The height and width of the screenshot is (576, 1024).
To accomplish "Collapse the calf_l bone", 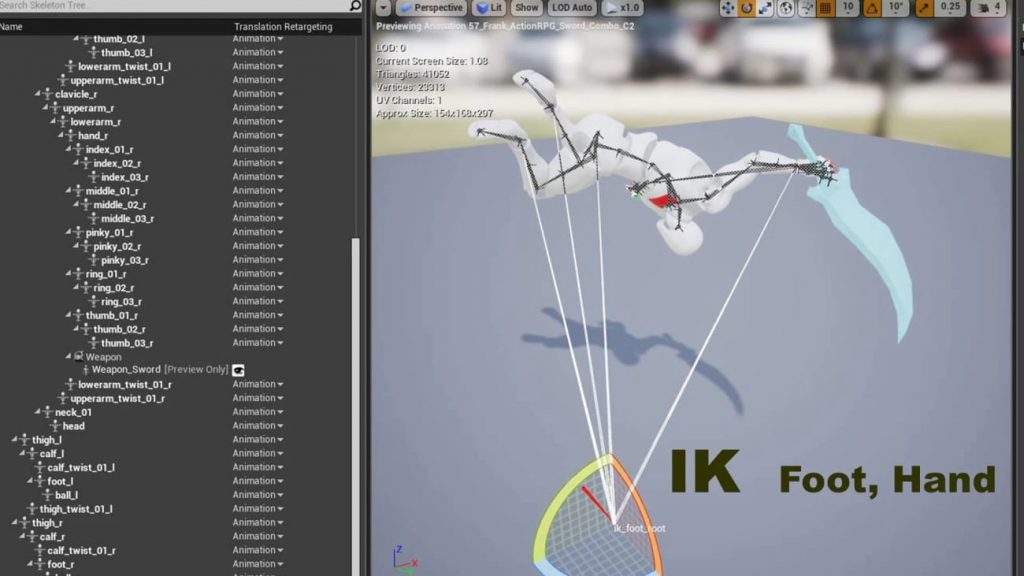I will click(x=22, y=453).
